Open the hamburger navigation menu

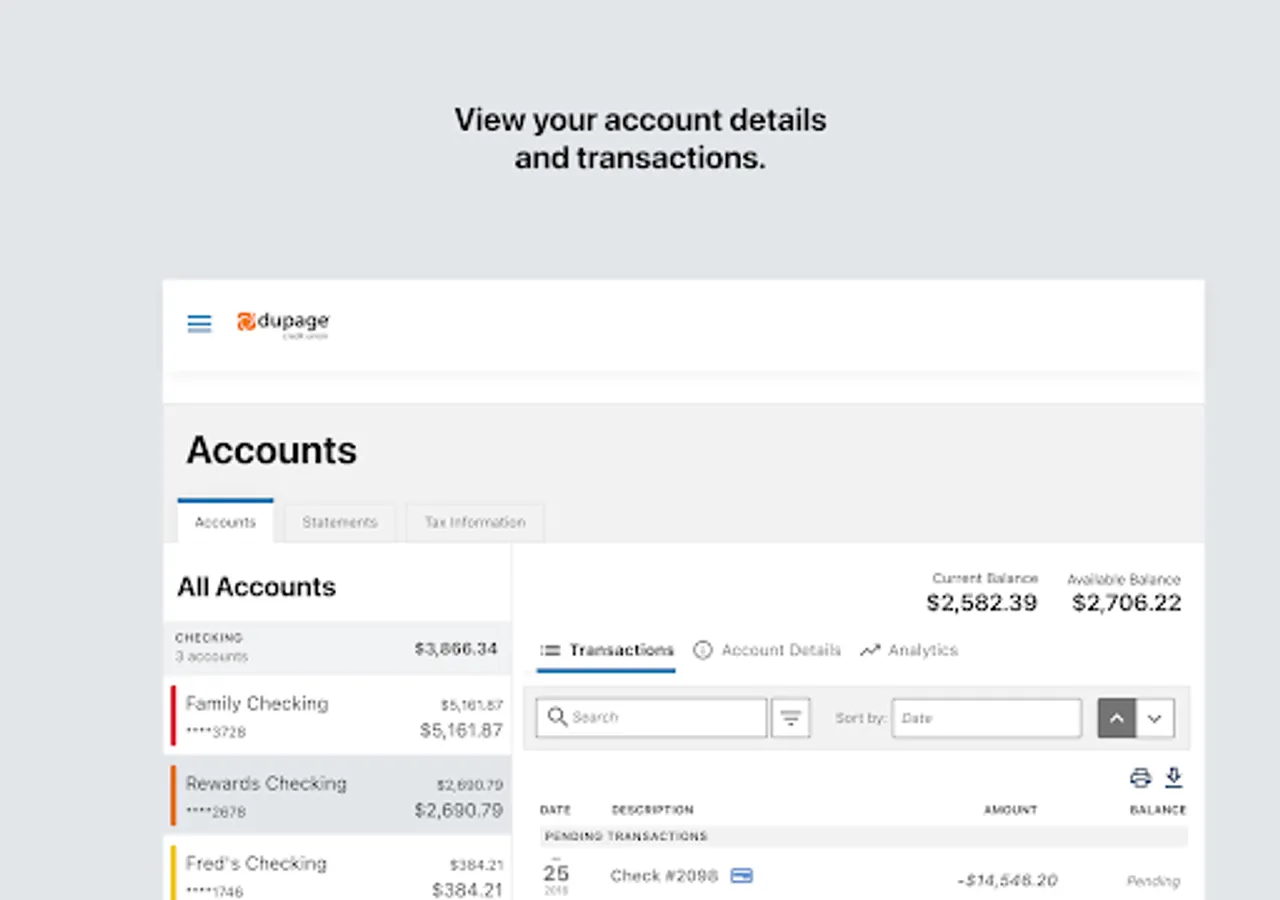point(199,323)
